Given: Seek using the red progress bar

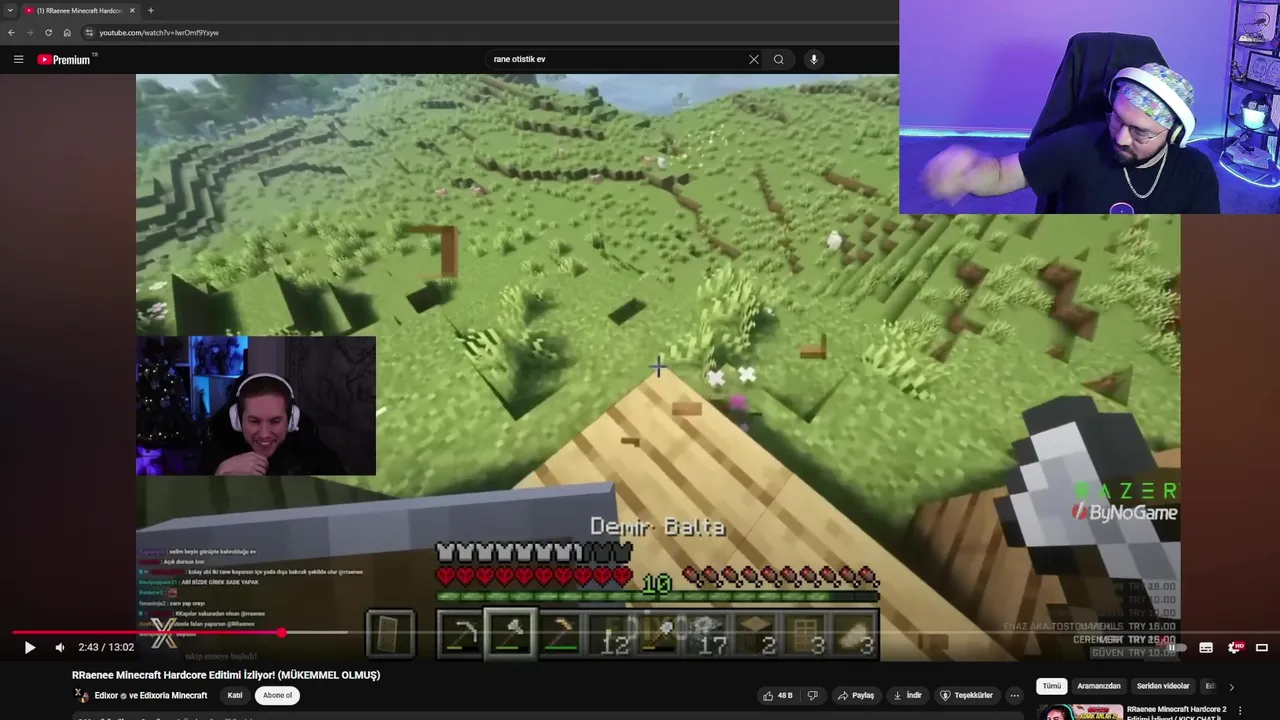Looking at the screenshot, I should tap(147, 632).
